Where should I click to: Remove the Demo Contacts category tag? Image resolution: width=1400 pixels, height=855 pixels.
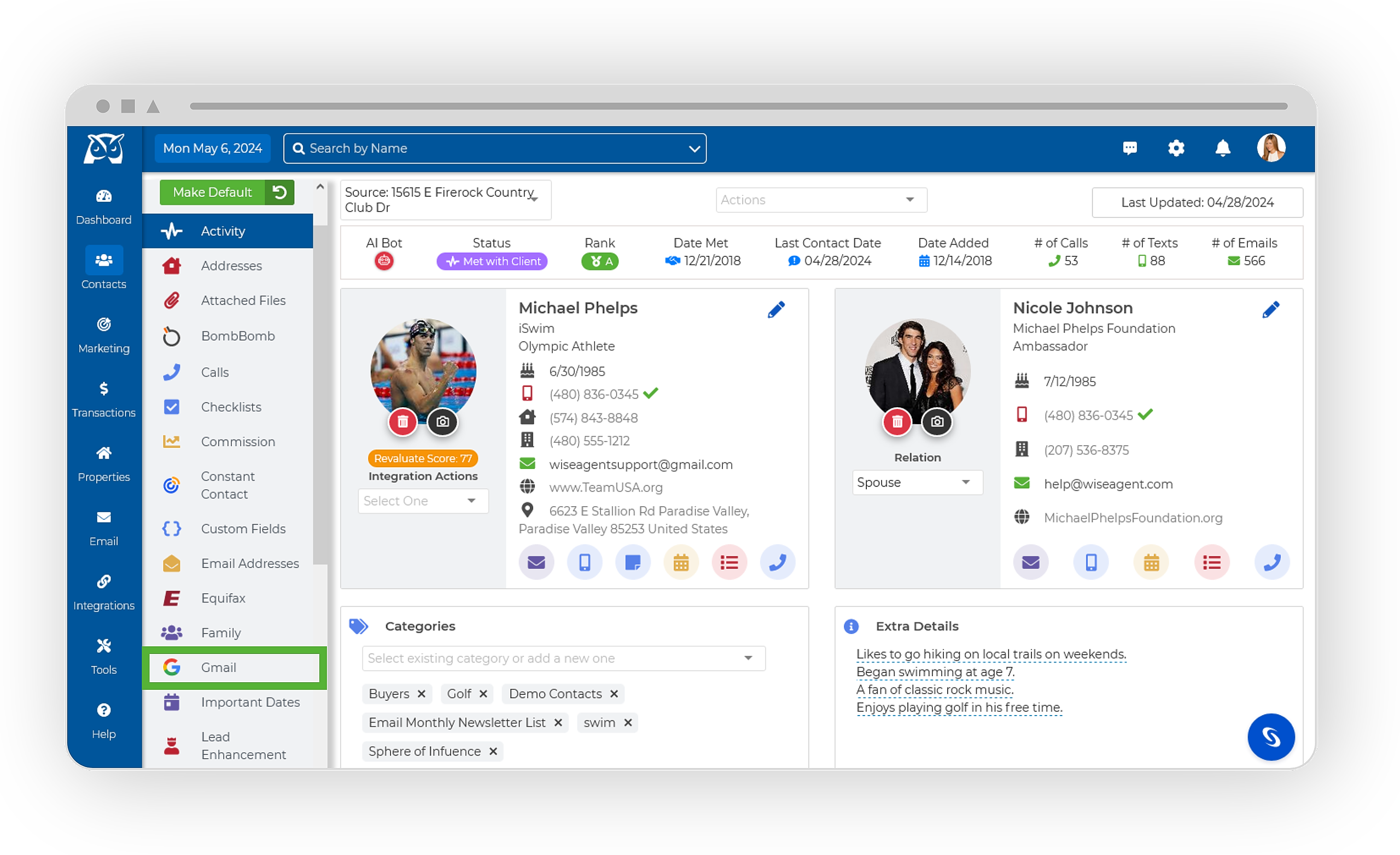[x=614, y=694]
